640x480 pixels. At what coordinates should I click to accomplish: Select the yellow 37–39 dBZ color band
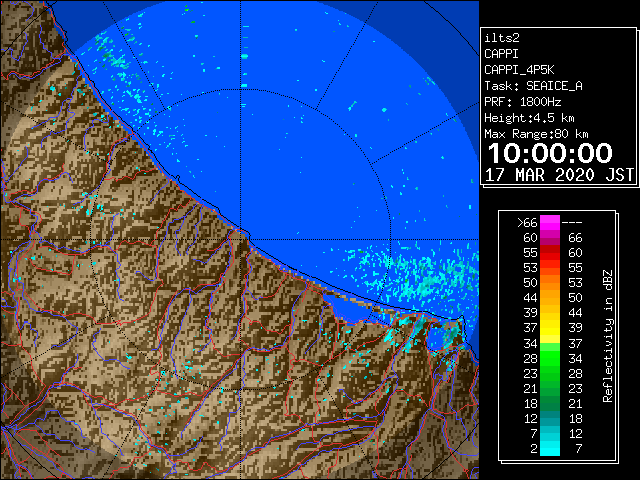coord(550,328)
